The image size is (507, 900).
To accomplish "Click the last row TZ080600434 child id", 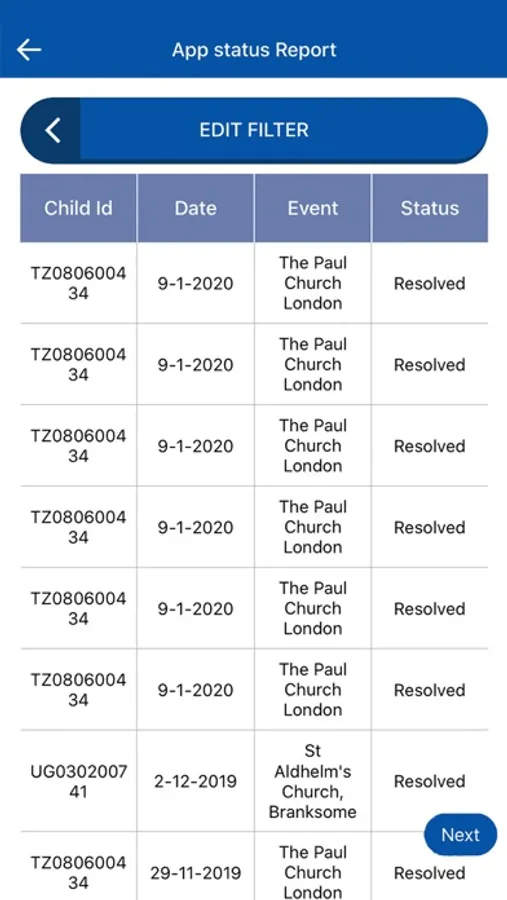I will (x=79, y=872).
